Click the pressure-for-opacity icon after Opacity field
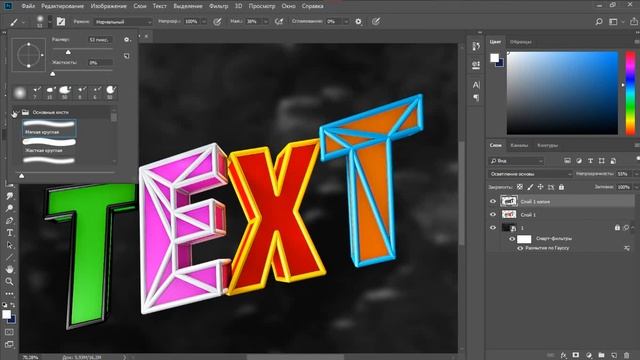The height and width of the screenshot is (360, 640). click(x=218, y=22)
